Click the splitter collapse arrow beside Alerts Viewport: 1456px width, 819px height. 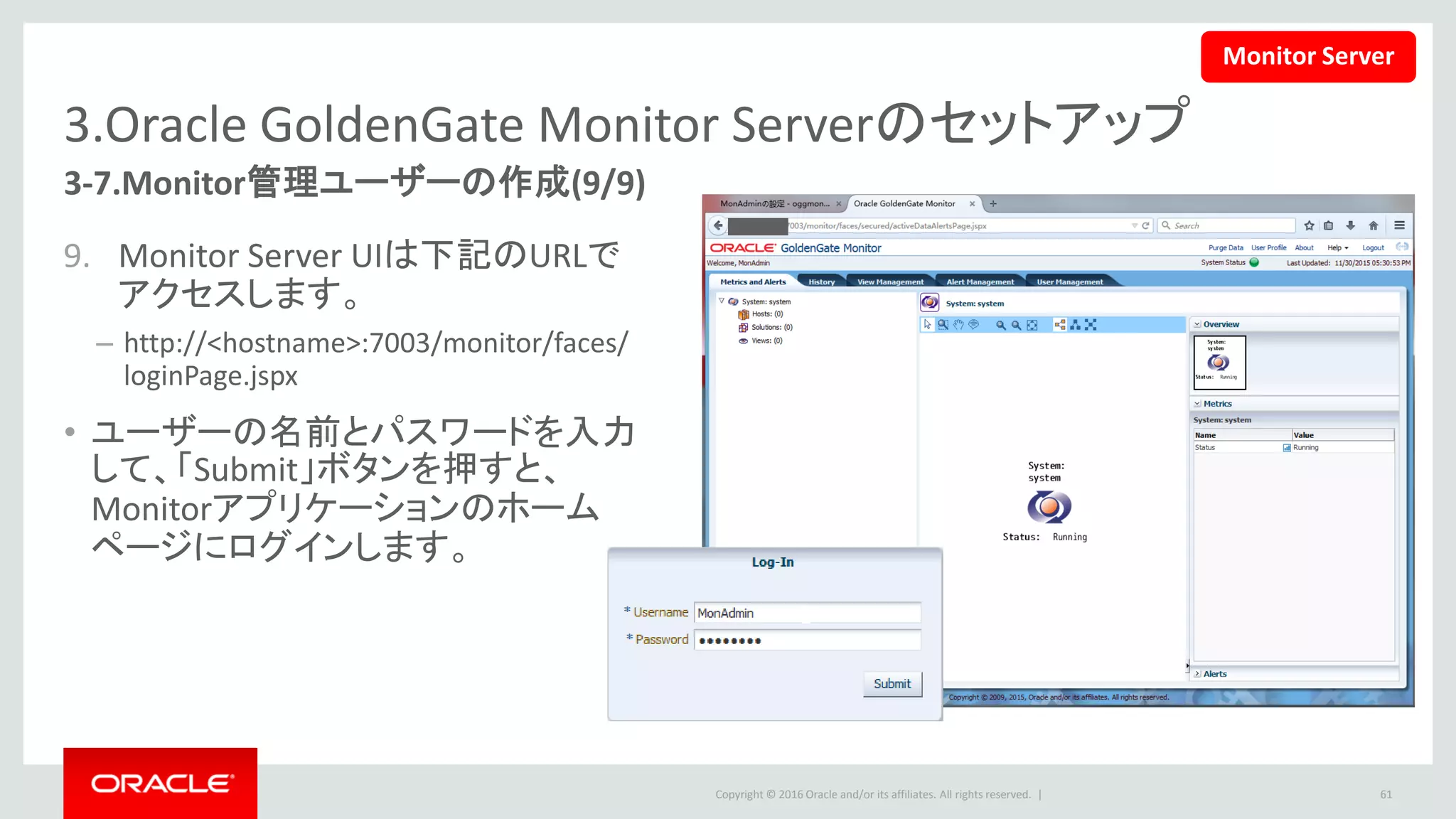(1187, 666)
